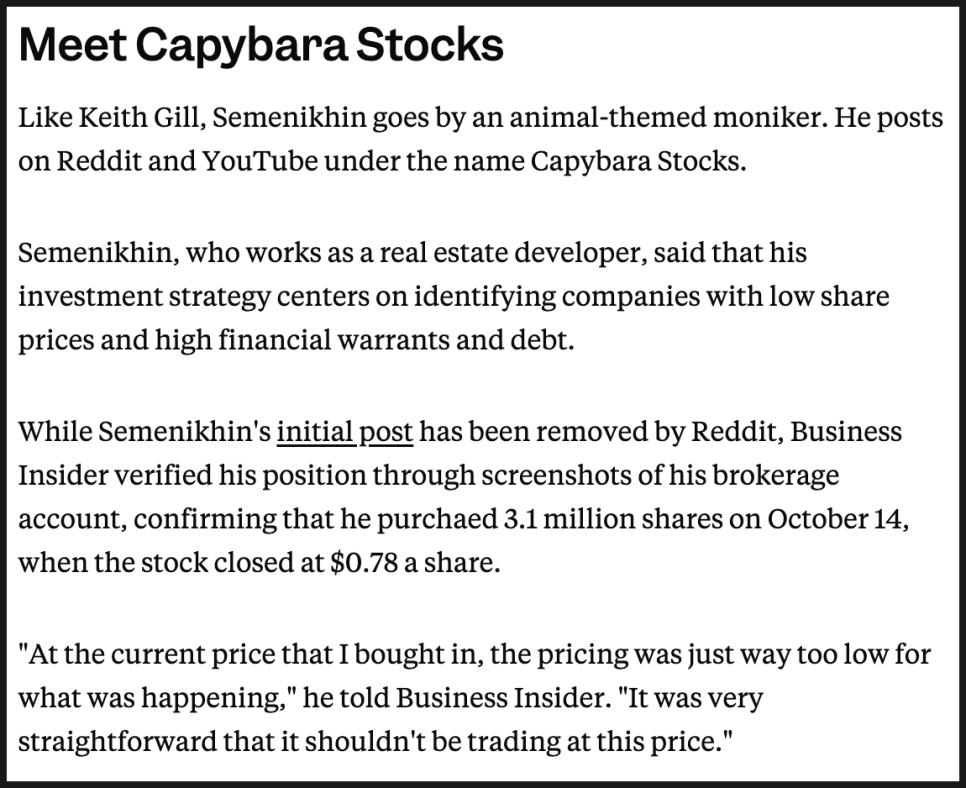Image resolution: width=966 pixels, height=788 pixels.
Task: Open the "initial post" hyperlink
Action: click(344, 432)
